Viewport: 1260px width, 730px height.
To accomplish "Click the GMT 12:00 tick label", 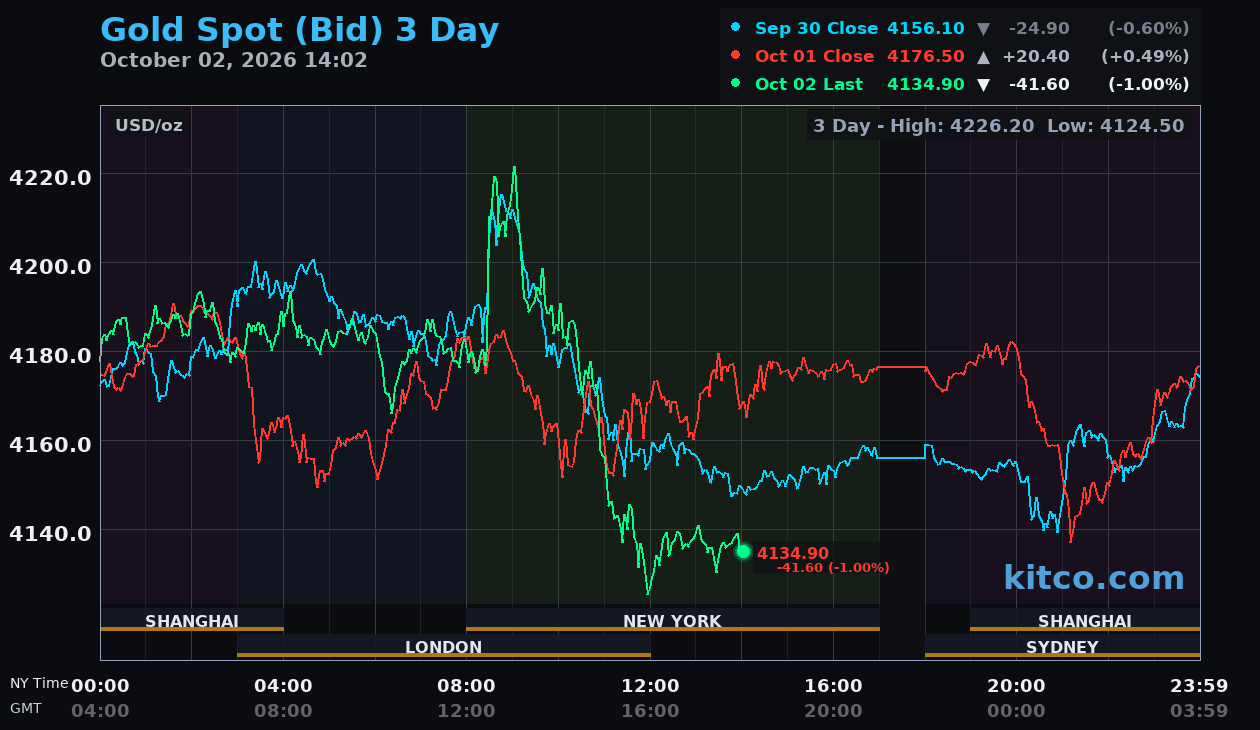I will click(466, 711).
